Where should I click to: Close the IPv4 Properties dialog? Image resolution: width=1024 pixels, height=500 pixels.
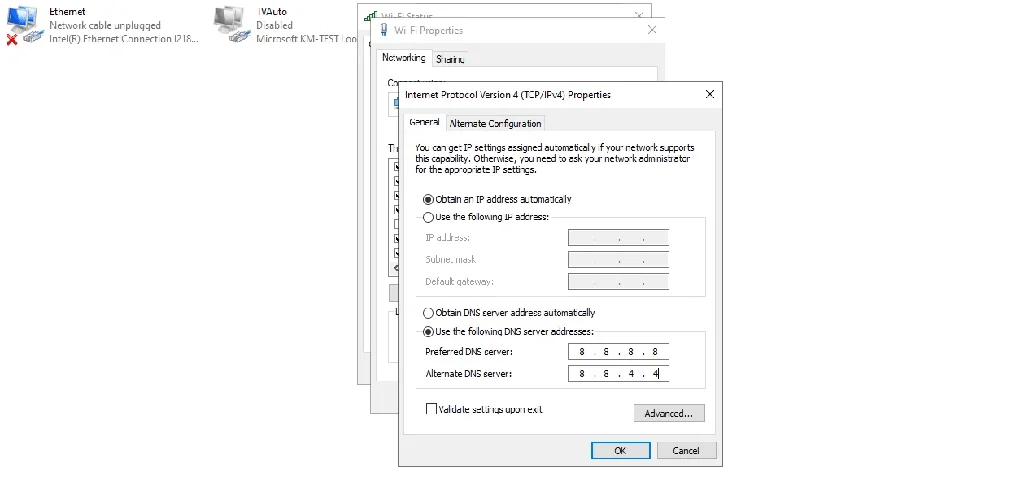coord(710,95)
